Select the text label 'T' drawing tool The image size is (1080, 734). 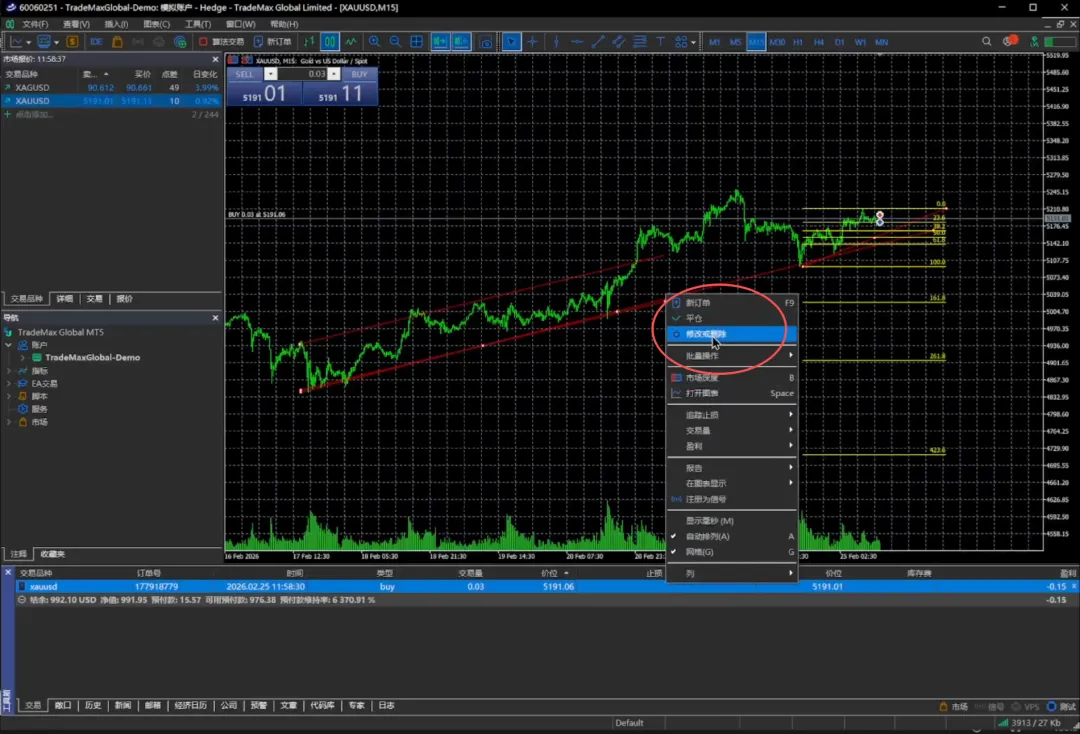[660, 42]
